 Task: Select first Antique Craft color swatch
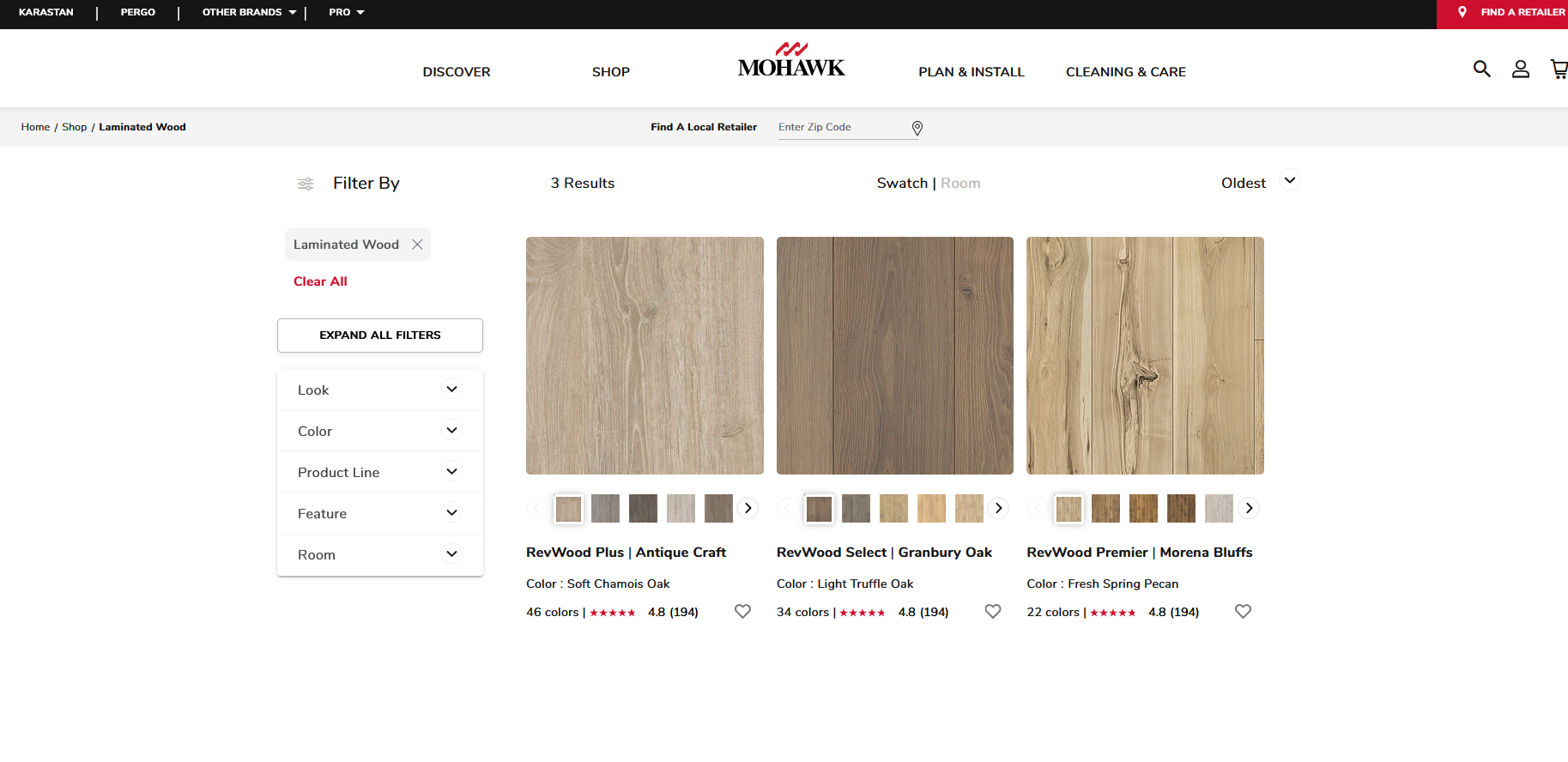568,508
